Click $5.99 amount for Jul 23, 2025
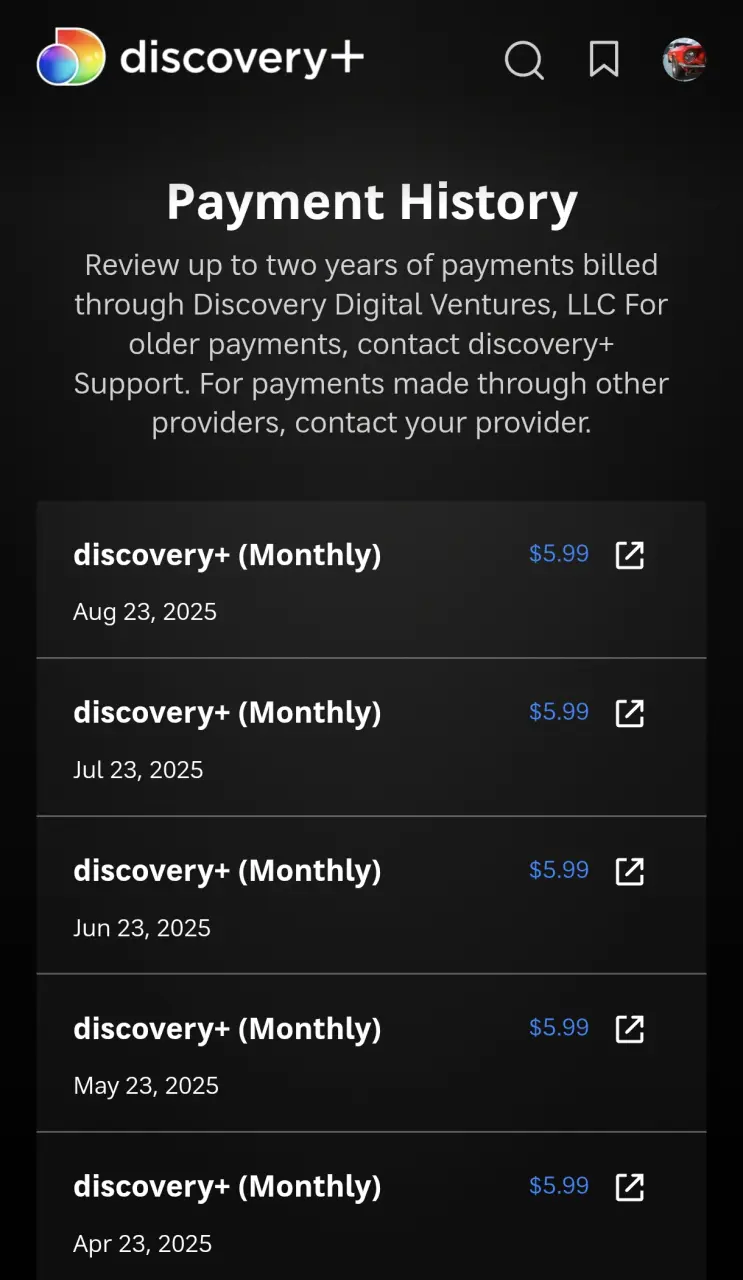This screenshot has width=743, height=1280. [559, 712]
